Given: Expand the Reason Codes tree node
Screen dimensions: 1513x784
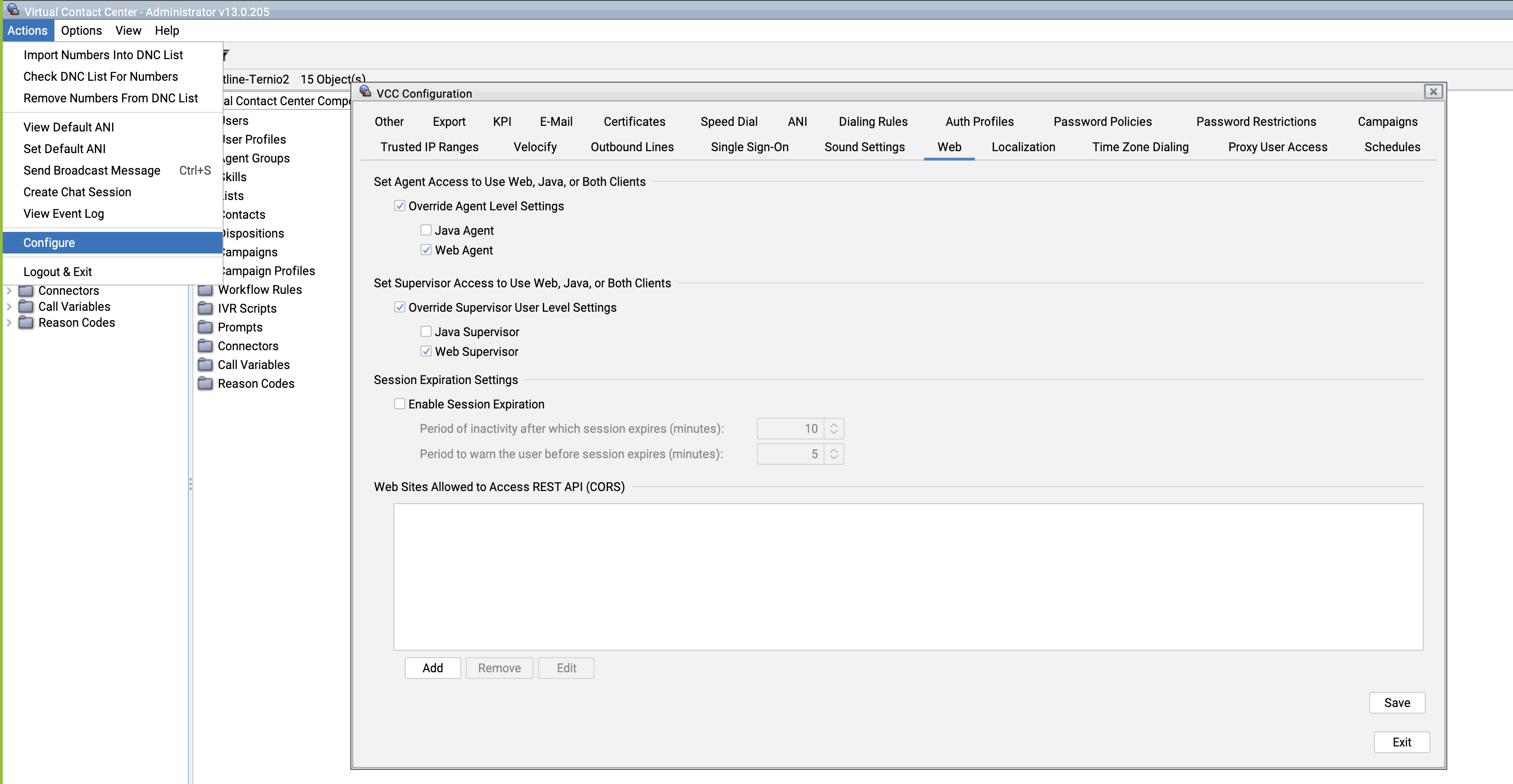Looking at the screenshot, I should coord(9,323).
